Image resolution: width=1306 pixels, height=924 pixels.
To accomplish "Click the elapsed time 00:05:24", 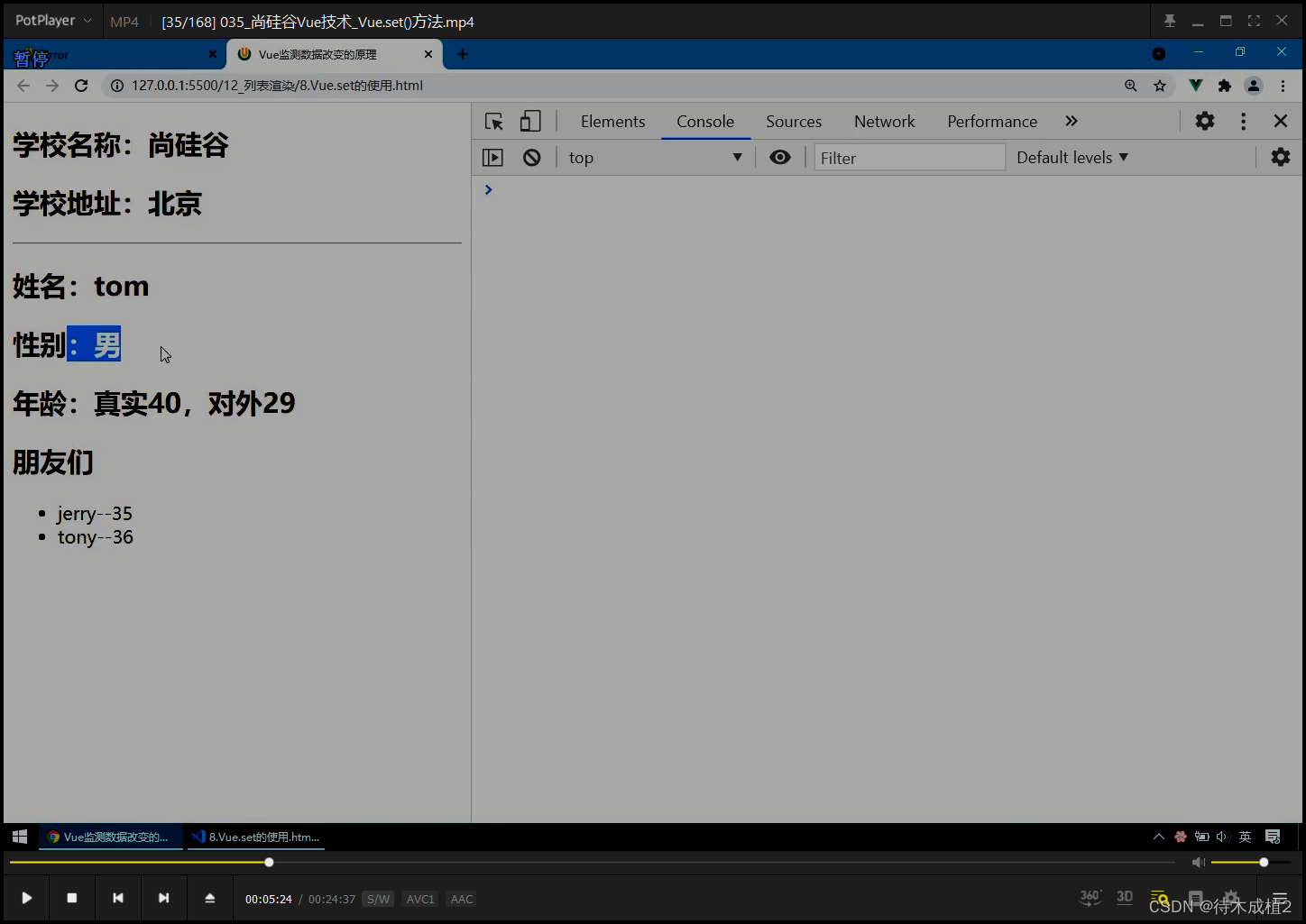I will (x=269, y=899).
